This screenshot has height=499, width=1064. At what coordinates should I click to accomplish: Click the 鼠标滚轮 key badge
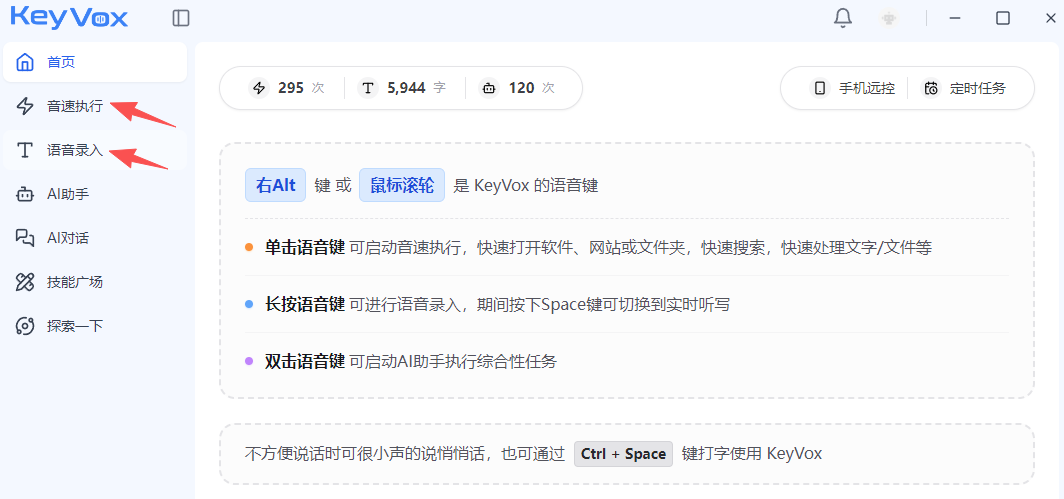[402, 185]
